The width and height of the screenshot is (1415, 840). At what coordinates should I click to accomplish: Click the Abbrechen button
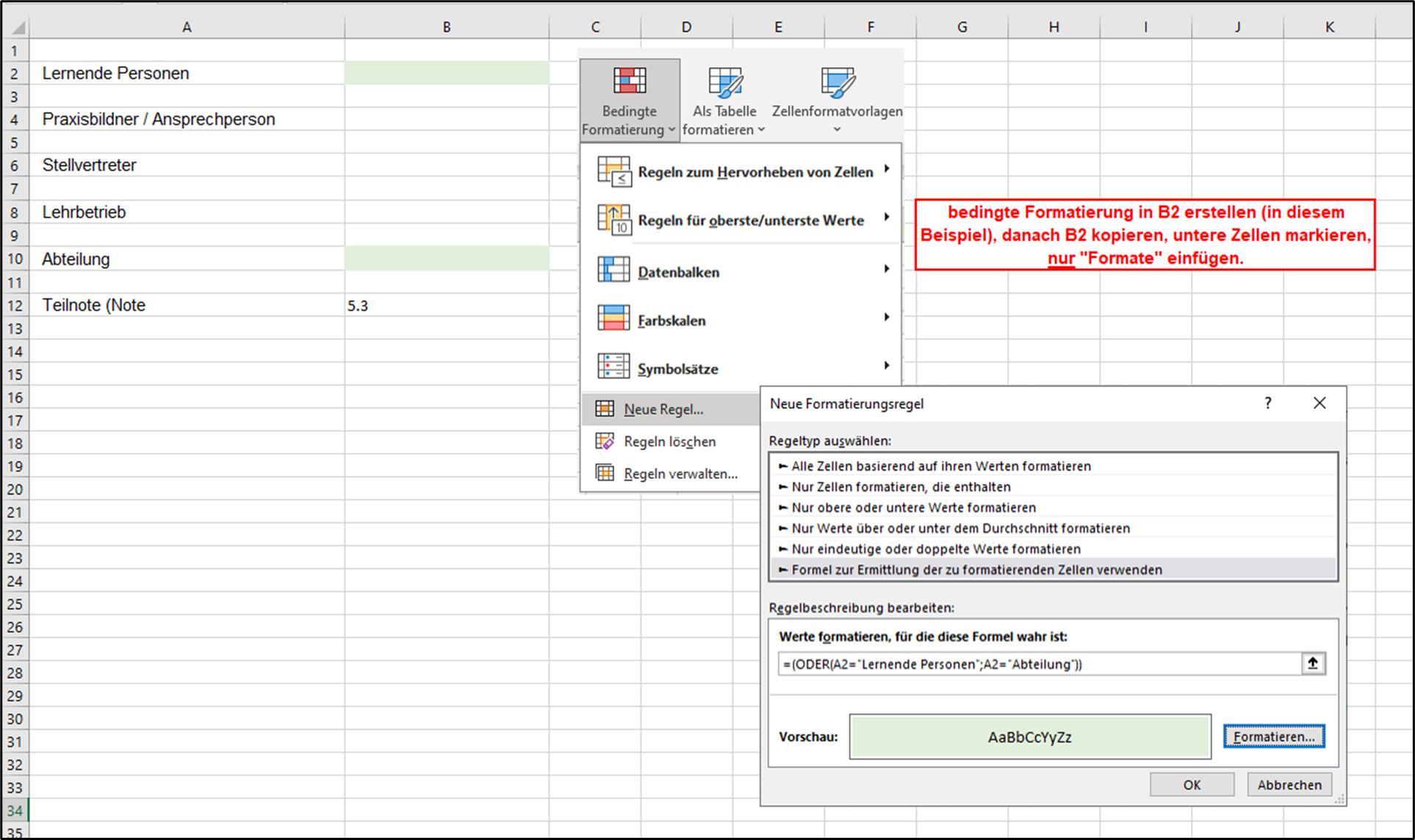point(1289,785)
